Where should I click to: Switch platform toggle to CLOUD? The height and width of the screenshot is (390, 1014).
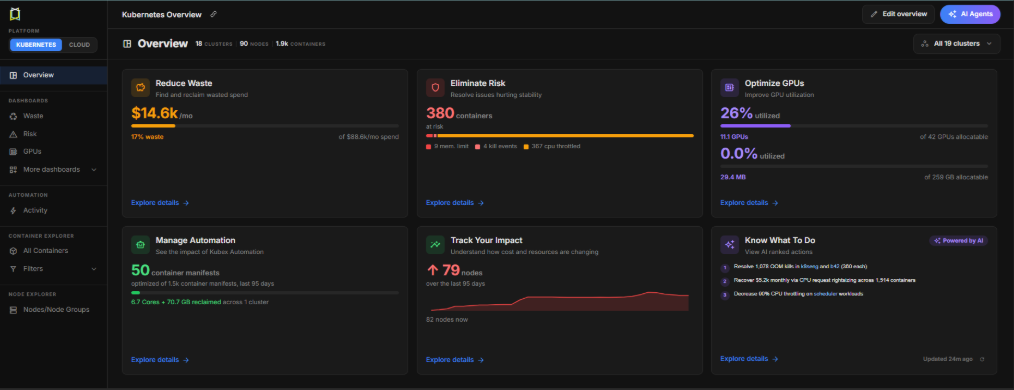coord(80,45)
